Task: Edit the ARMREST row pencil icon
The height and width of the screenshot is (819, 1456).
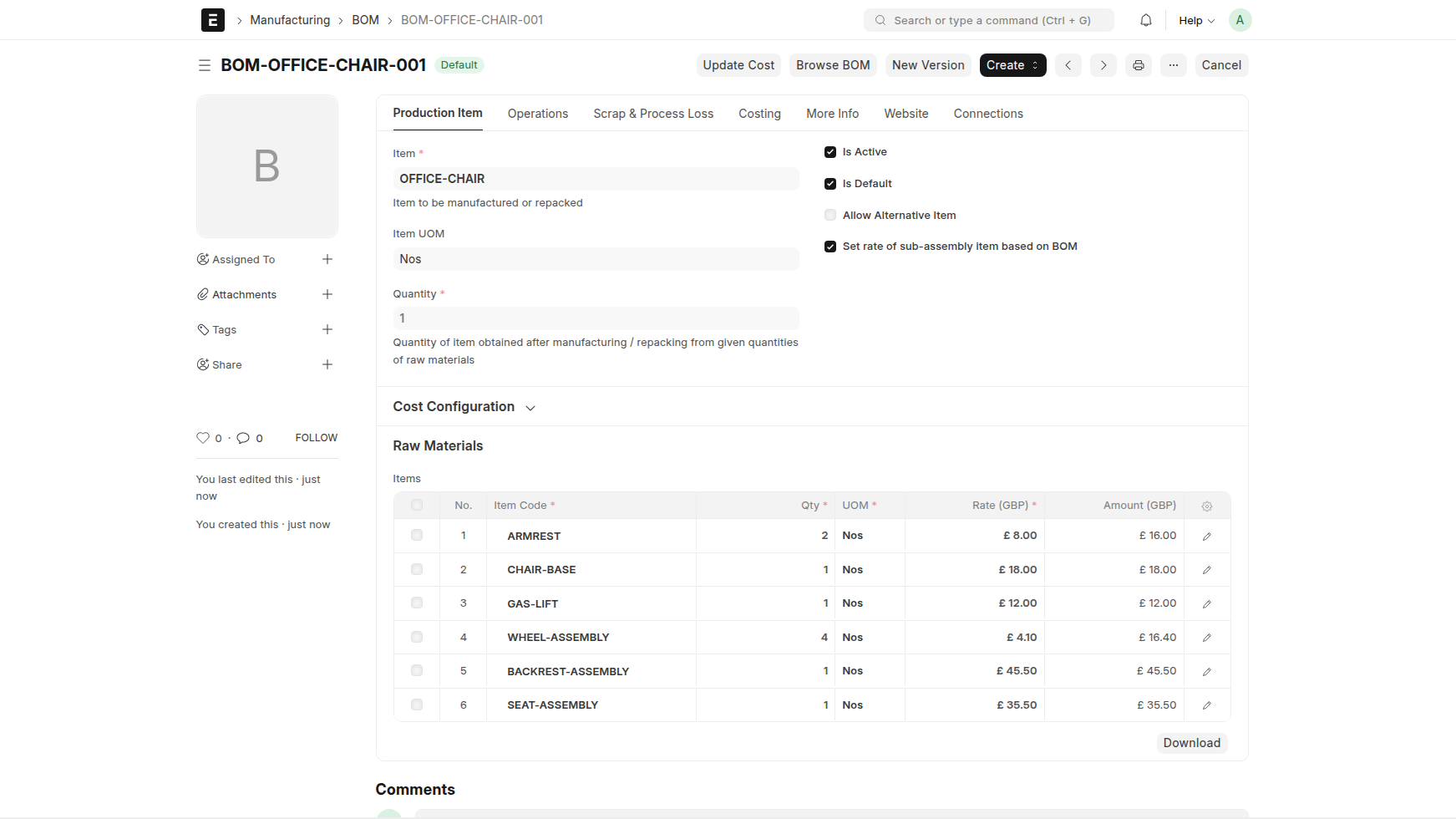Action: tap(1206, 537)
